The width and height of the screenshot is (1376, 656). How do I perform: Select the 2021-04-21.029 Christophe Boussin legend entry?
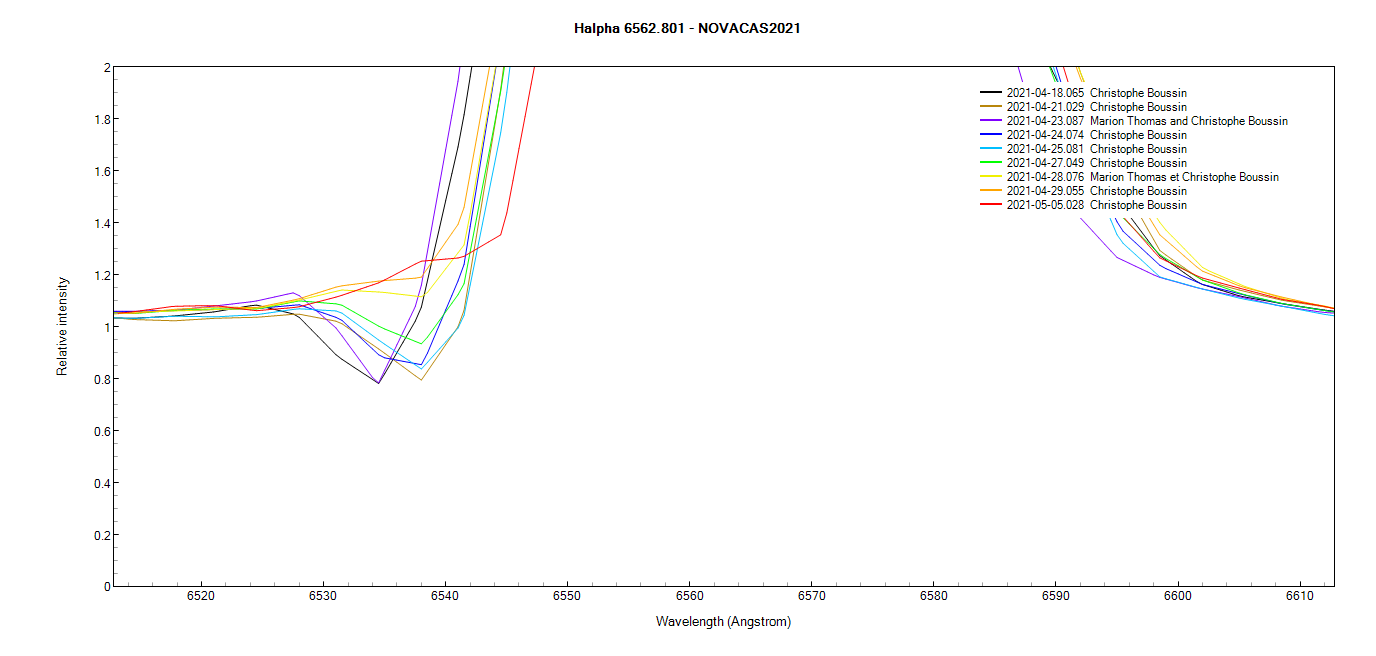tap(1096, 107)
